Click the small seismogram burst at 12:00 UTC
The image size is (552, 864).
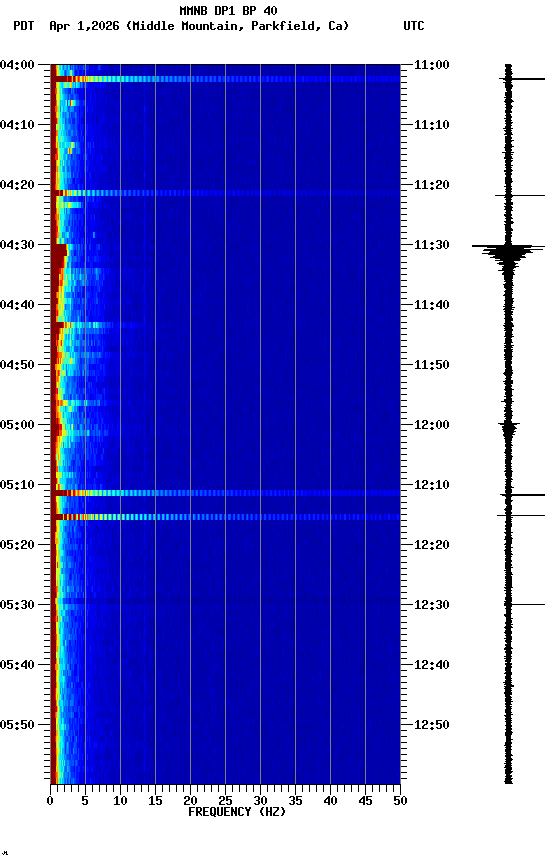(x=508, y=428)
